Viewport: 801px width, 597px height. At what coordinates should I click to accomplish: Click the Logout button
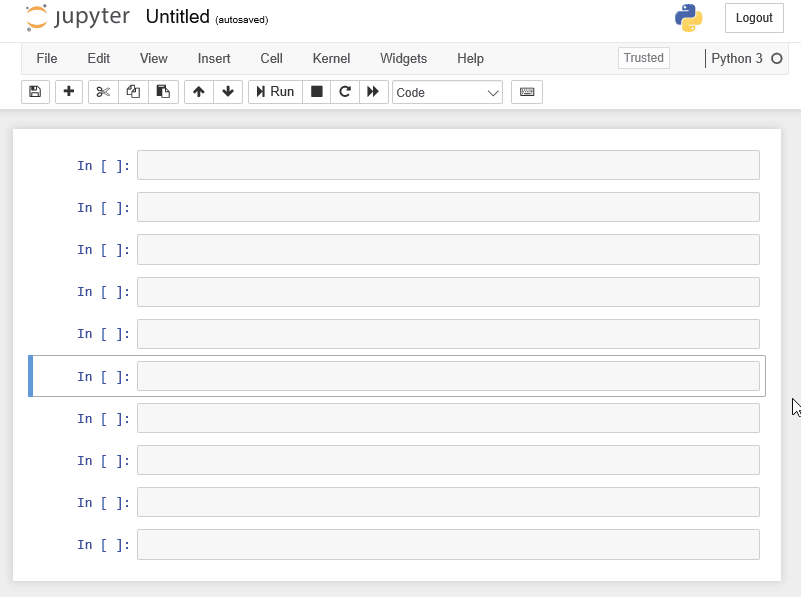754,17
